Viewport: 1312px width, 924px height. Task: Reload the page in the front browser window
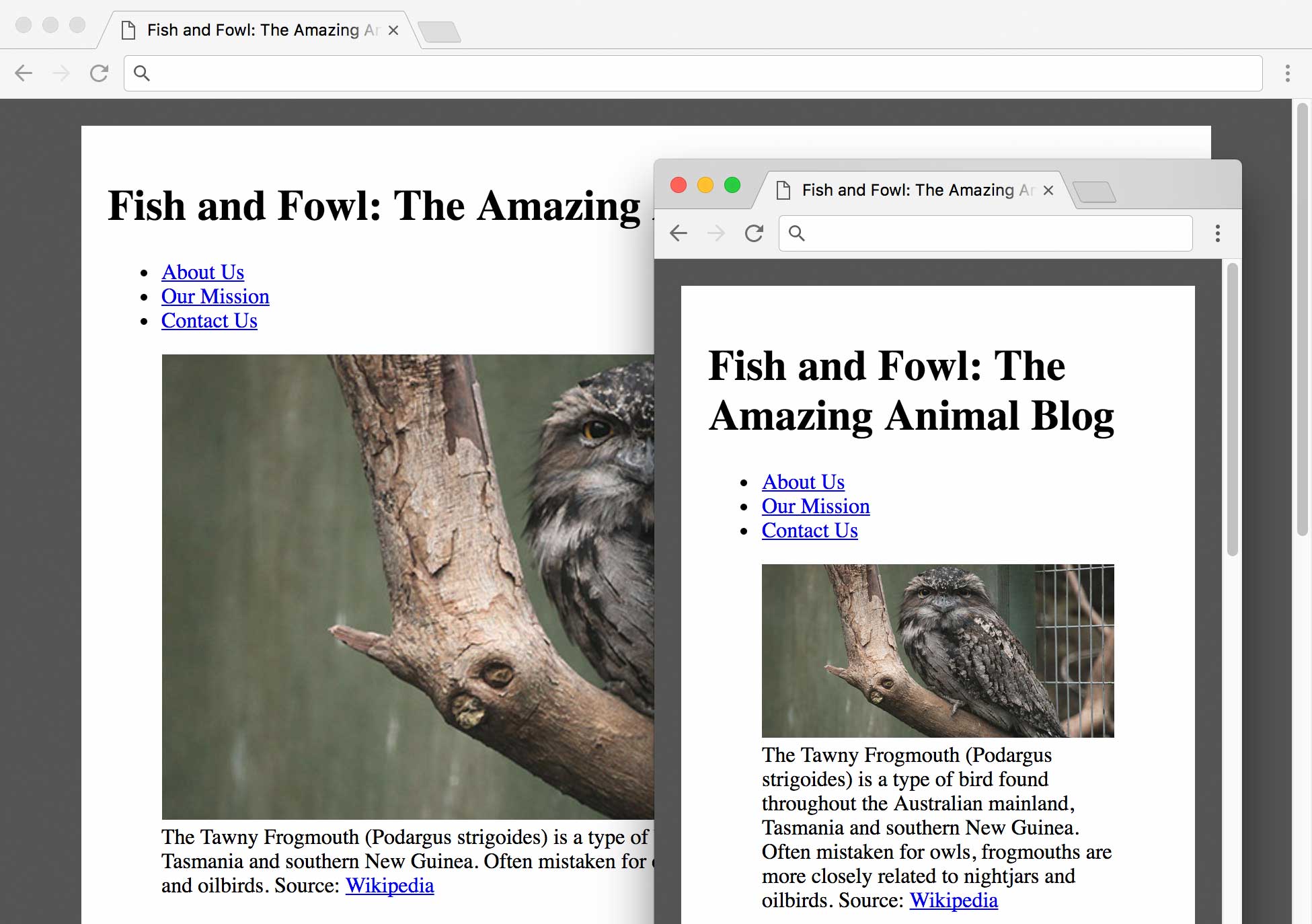pyautogui.click(x=754, y=233)
